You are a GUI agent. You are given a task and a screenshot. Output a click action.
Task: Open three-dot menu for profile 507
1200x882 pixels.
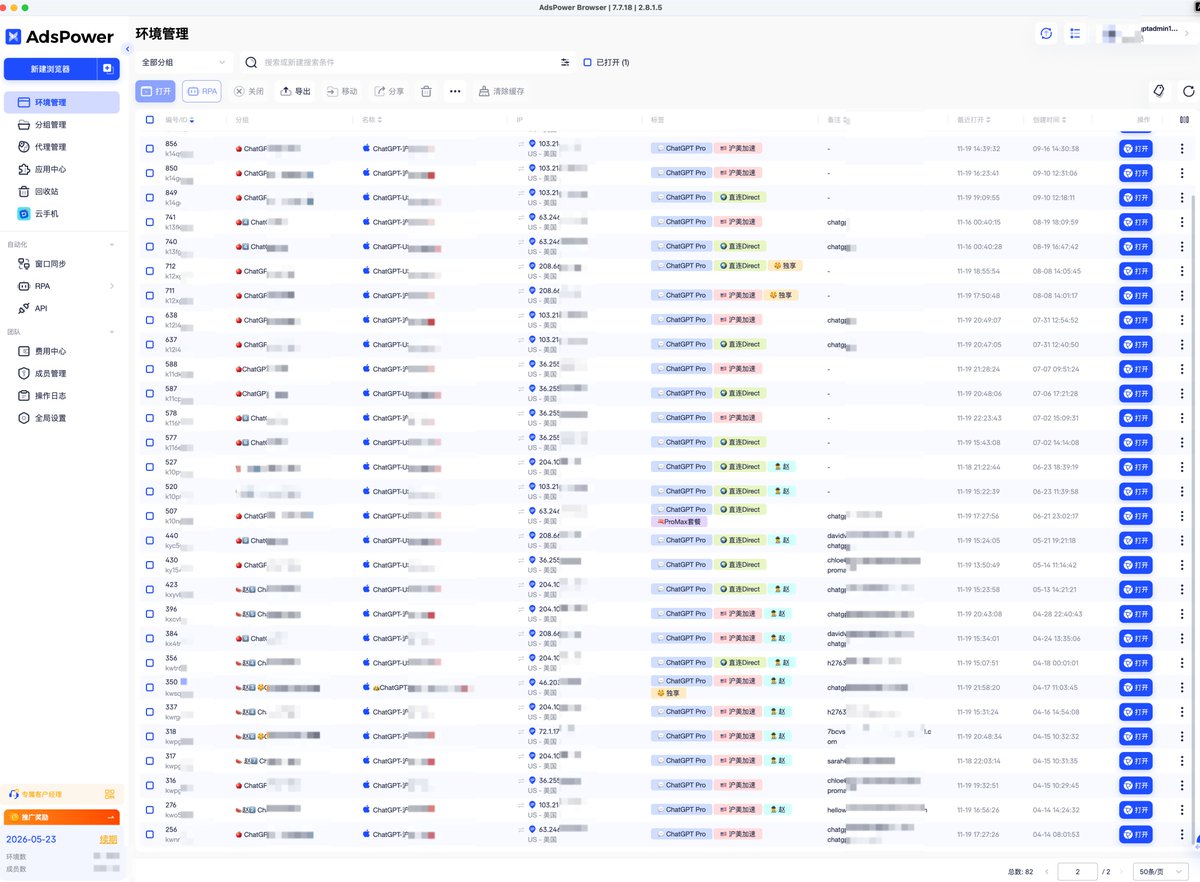tap(1183, 516)
